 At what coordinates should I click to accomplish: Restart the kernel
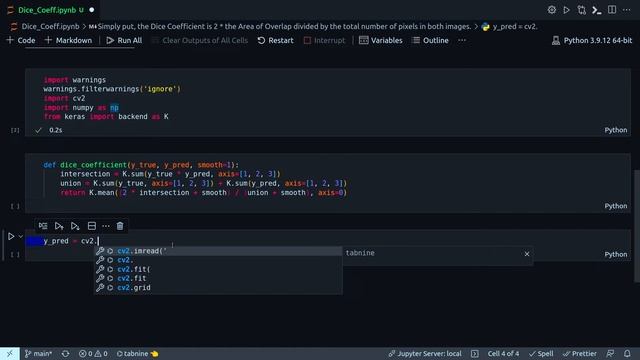coord(276,40)
